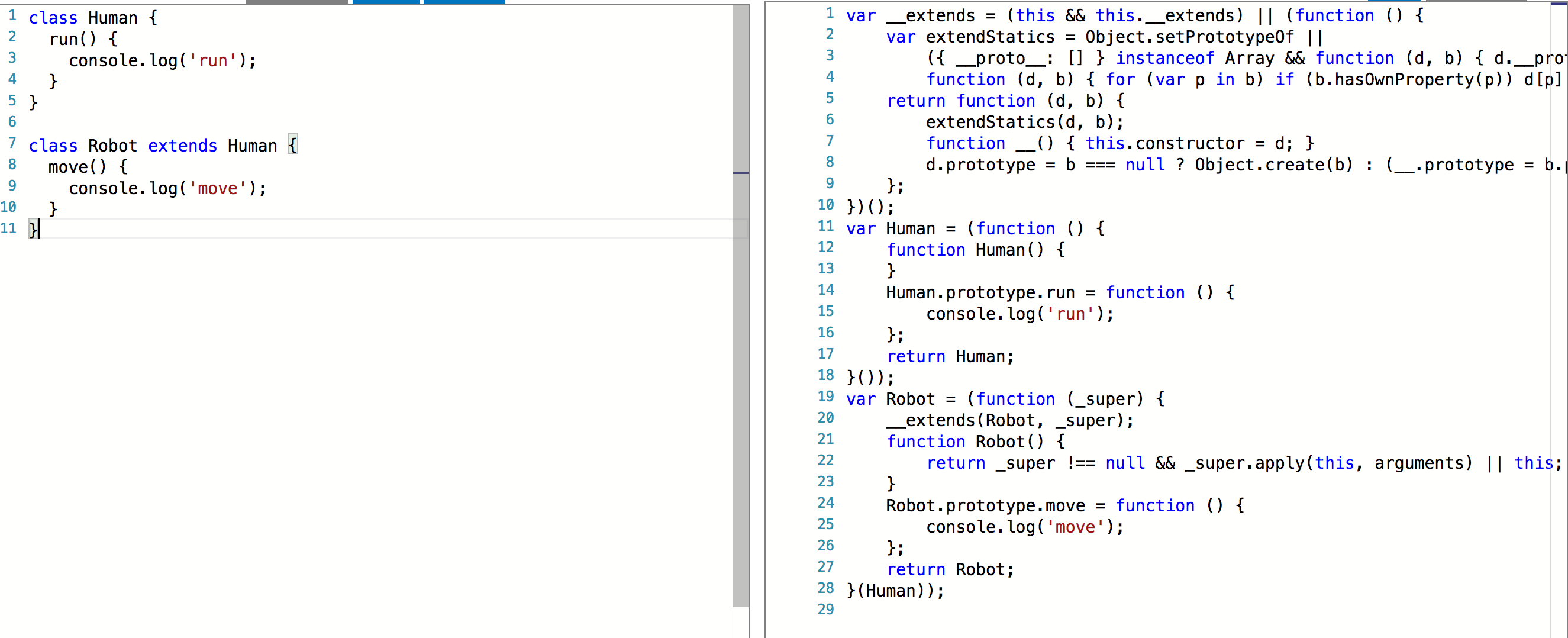Click line number 1 in the left editor gutter
Screen dimensions: 1568x638
coord(12,15)
